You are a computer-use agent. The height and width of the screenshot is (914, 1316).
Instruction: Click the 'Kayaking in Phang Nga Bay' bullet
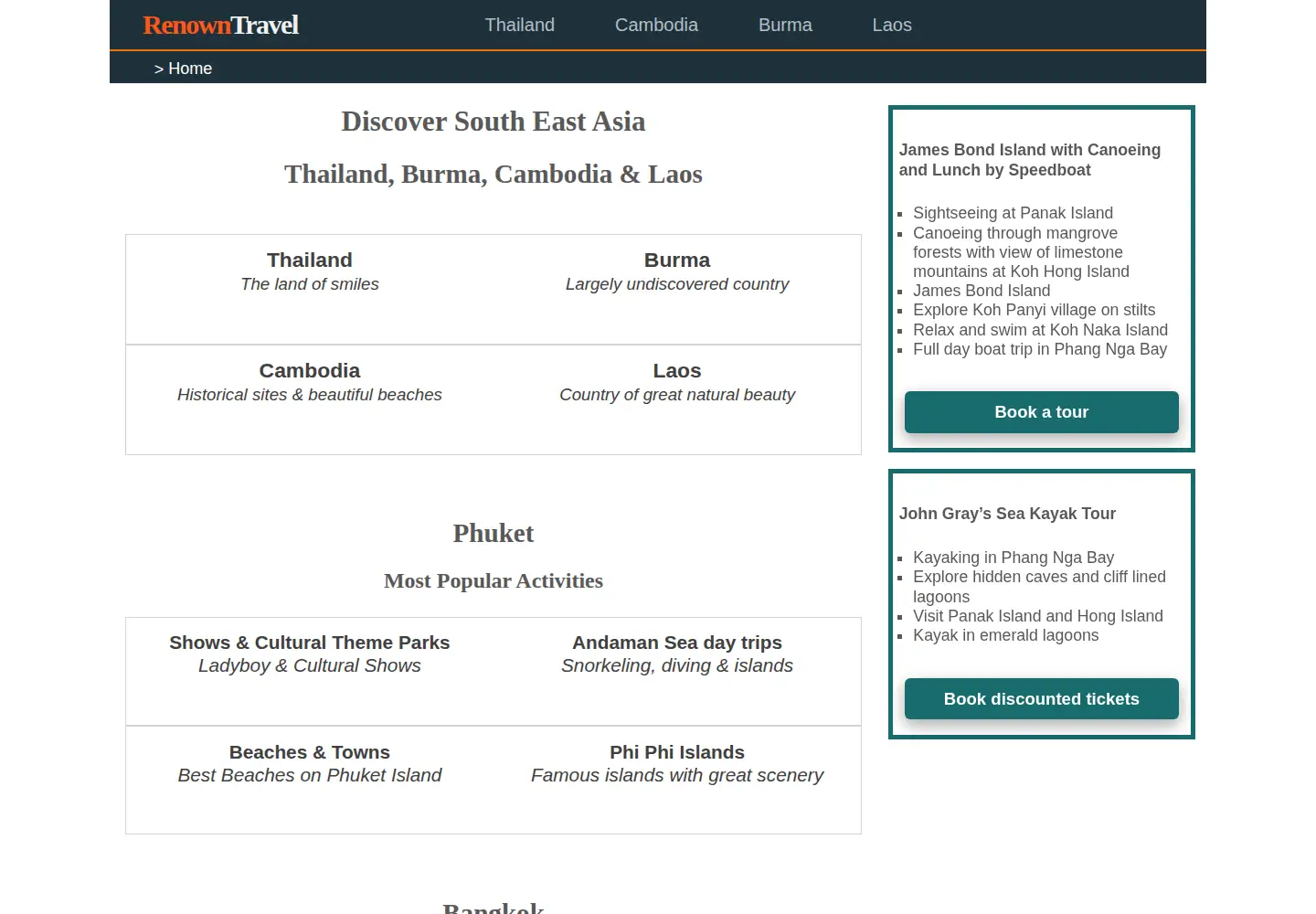[1014, 558]
